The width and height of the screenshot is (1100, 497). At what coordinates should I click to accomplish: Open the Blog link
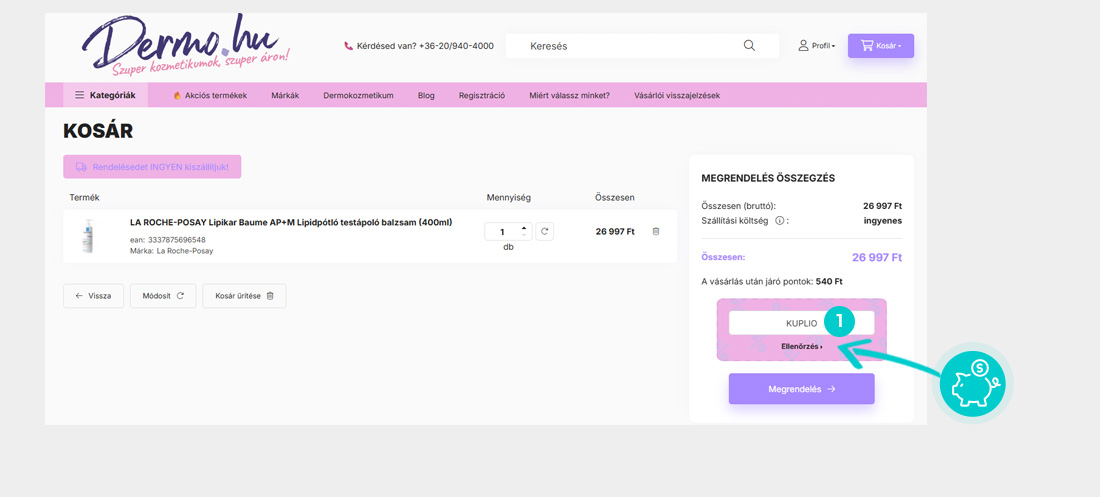click(x=426, y=95)
